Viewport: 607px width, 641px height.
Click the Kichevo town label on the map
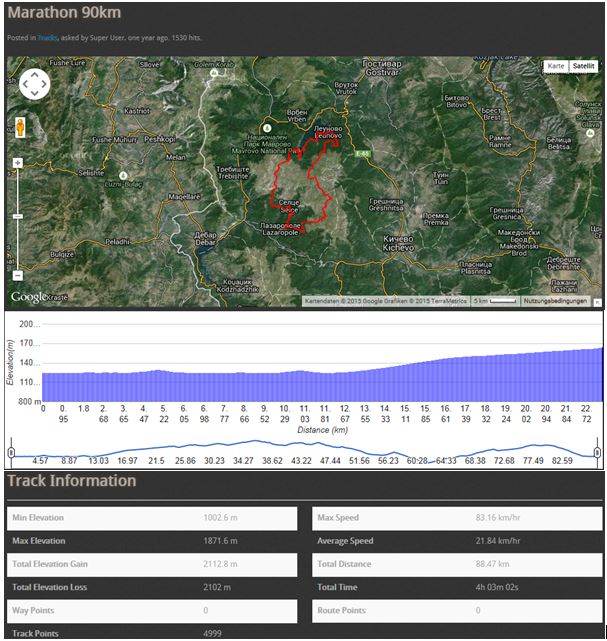tap(399, 243)
